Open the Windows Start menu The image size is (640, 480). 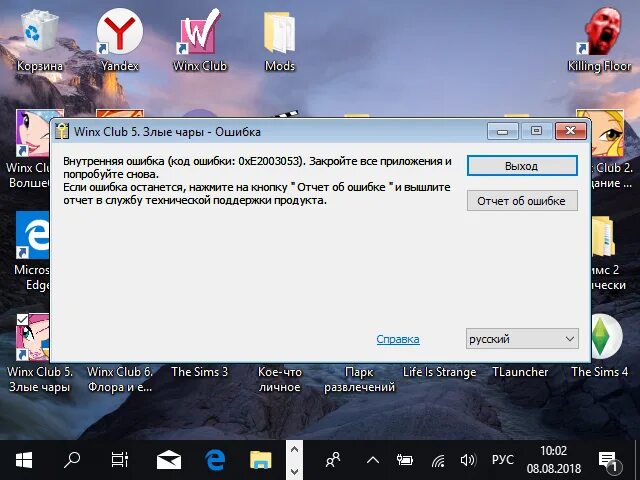click(x=24, y=460)
